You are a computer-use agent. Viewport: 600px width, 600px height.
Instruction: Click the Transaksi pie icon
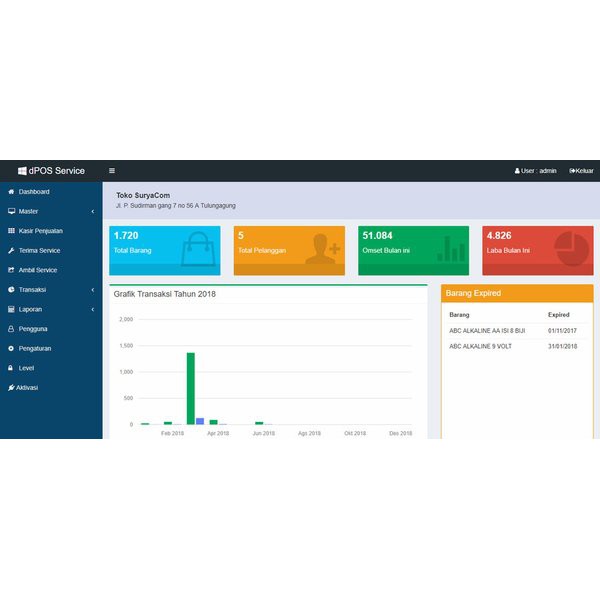click(x=11, y=290)
